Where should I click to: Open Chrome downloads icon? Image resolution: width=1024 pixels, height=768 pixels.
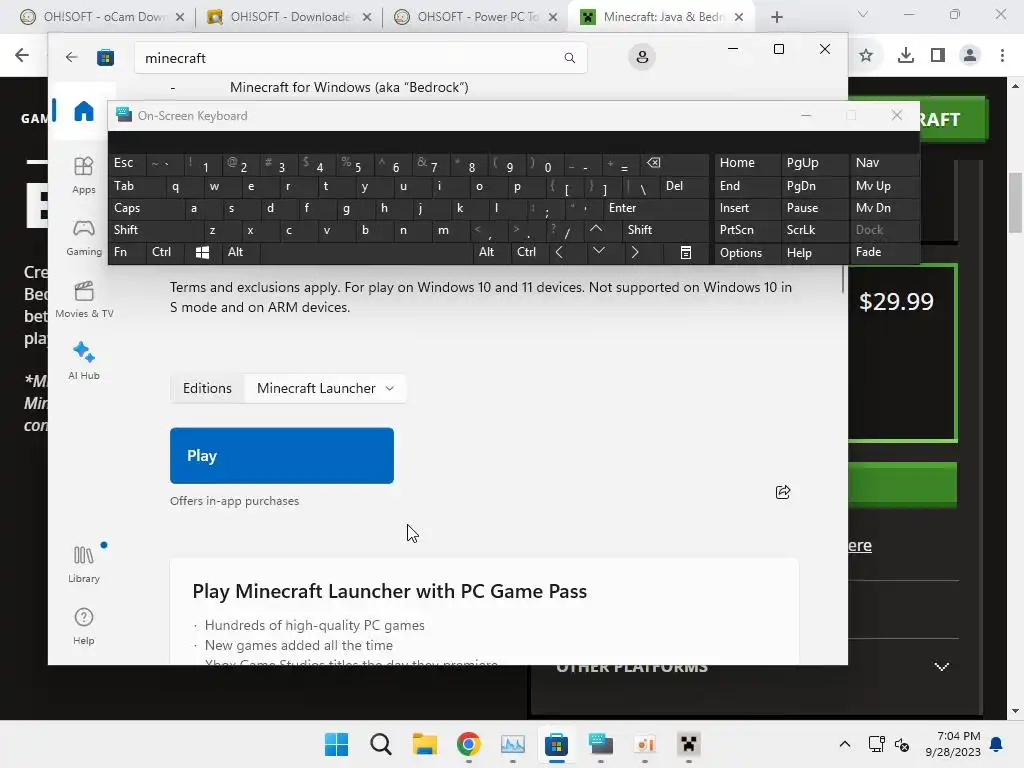(906, 56)
